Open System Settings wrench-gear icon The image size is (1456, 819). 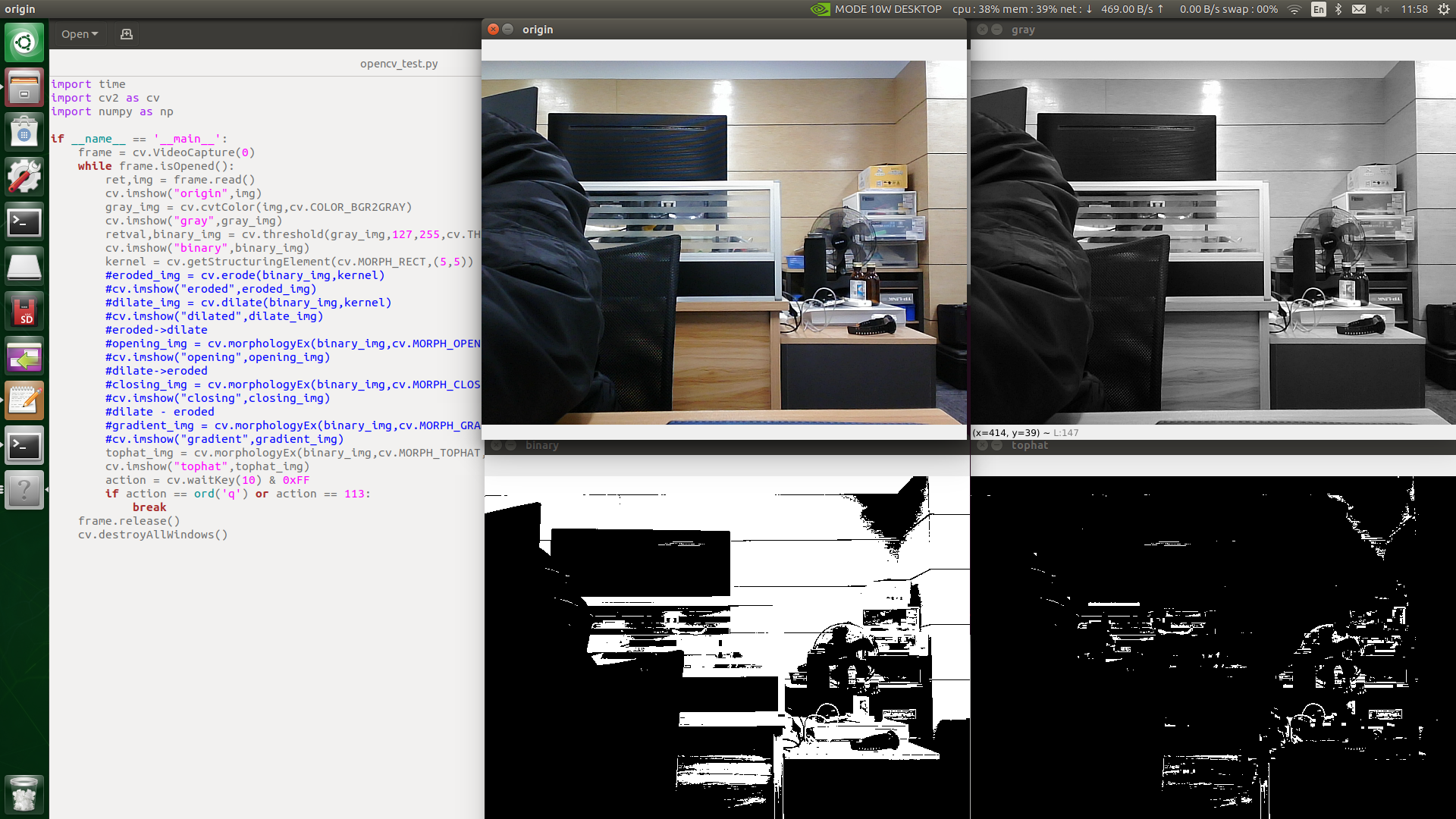pyautogui.click(x=24, y=177)
